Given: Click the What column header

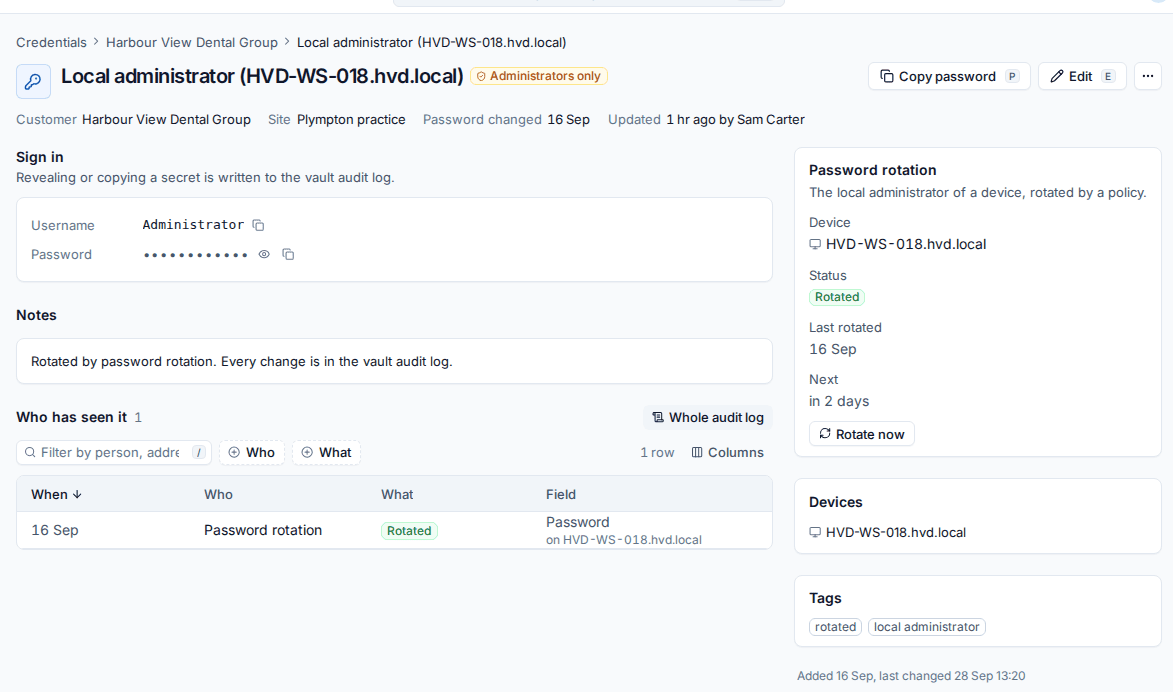Looking at the screenshot, I should click(x=397, y=494).
